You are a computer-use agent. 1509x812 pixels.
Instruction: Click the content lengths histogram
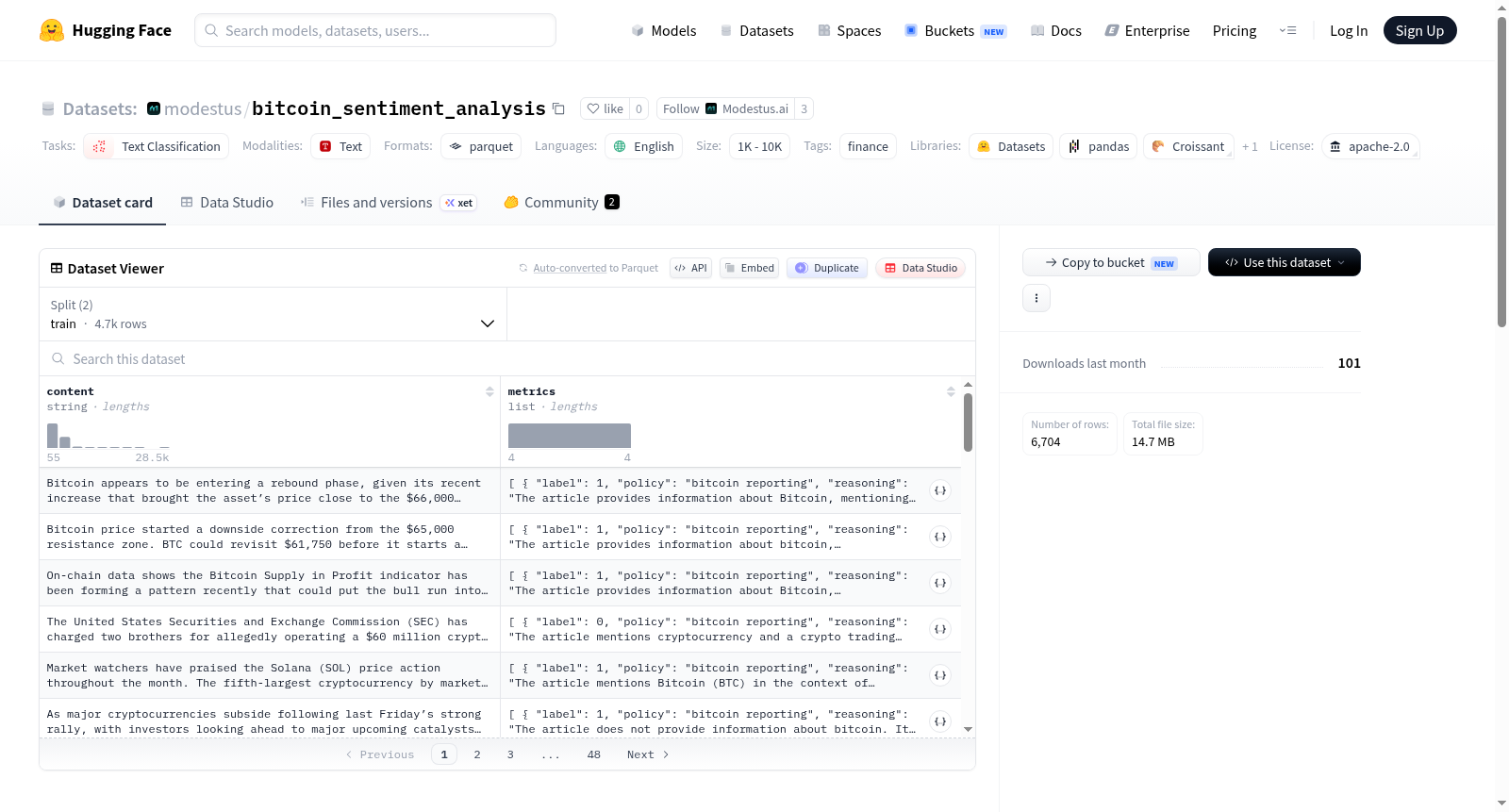pos(108,435)
